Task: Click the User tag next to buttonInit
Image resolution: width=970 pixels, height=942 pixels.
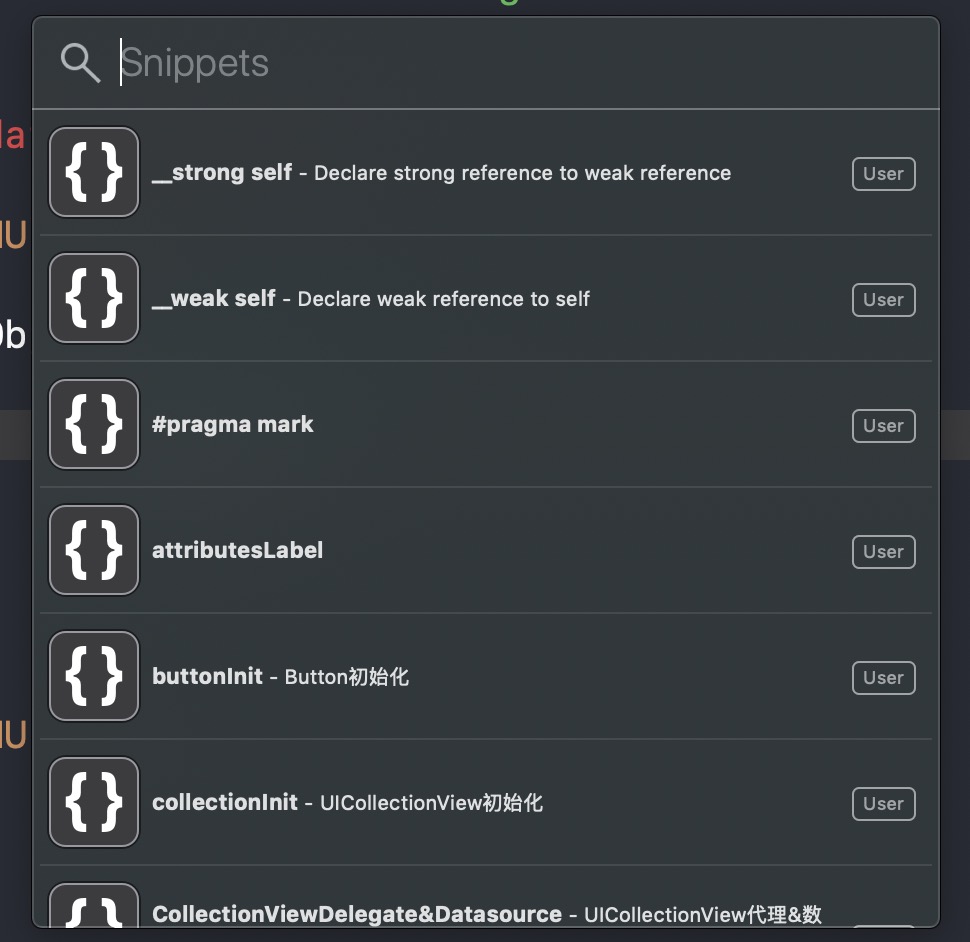Action: pos(883,678)
